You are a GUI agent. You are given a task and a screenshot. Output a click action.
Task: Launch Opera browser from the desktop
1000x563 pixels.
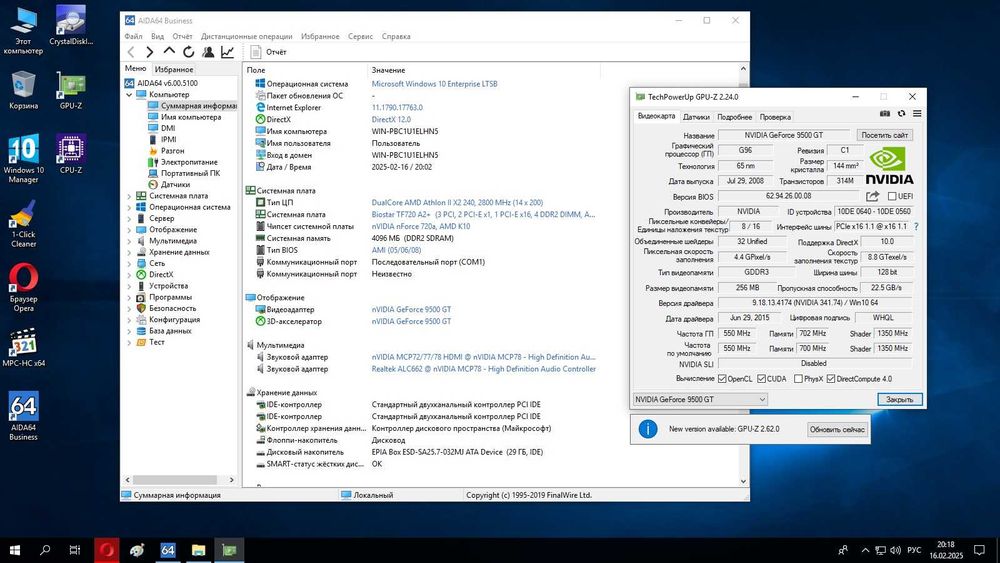pyautogui.click(x=24, y=287)
